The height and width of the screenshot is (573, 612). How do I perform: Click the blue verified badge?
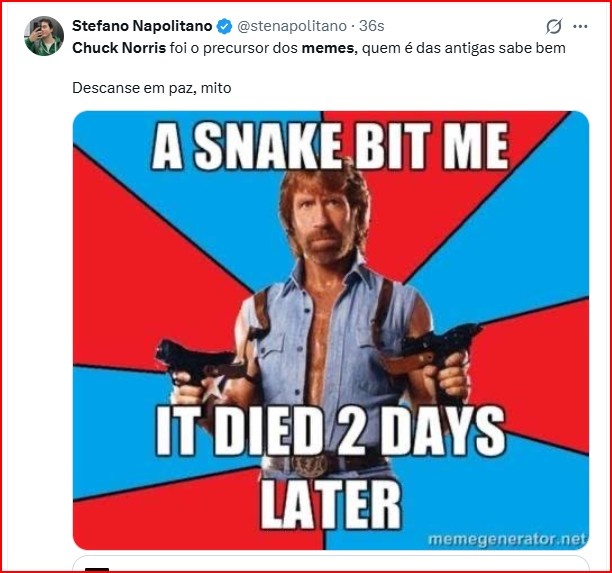tap(225, 26)
